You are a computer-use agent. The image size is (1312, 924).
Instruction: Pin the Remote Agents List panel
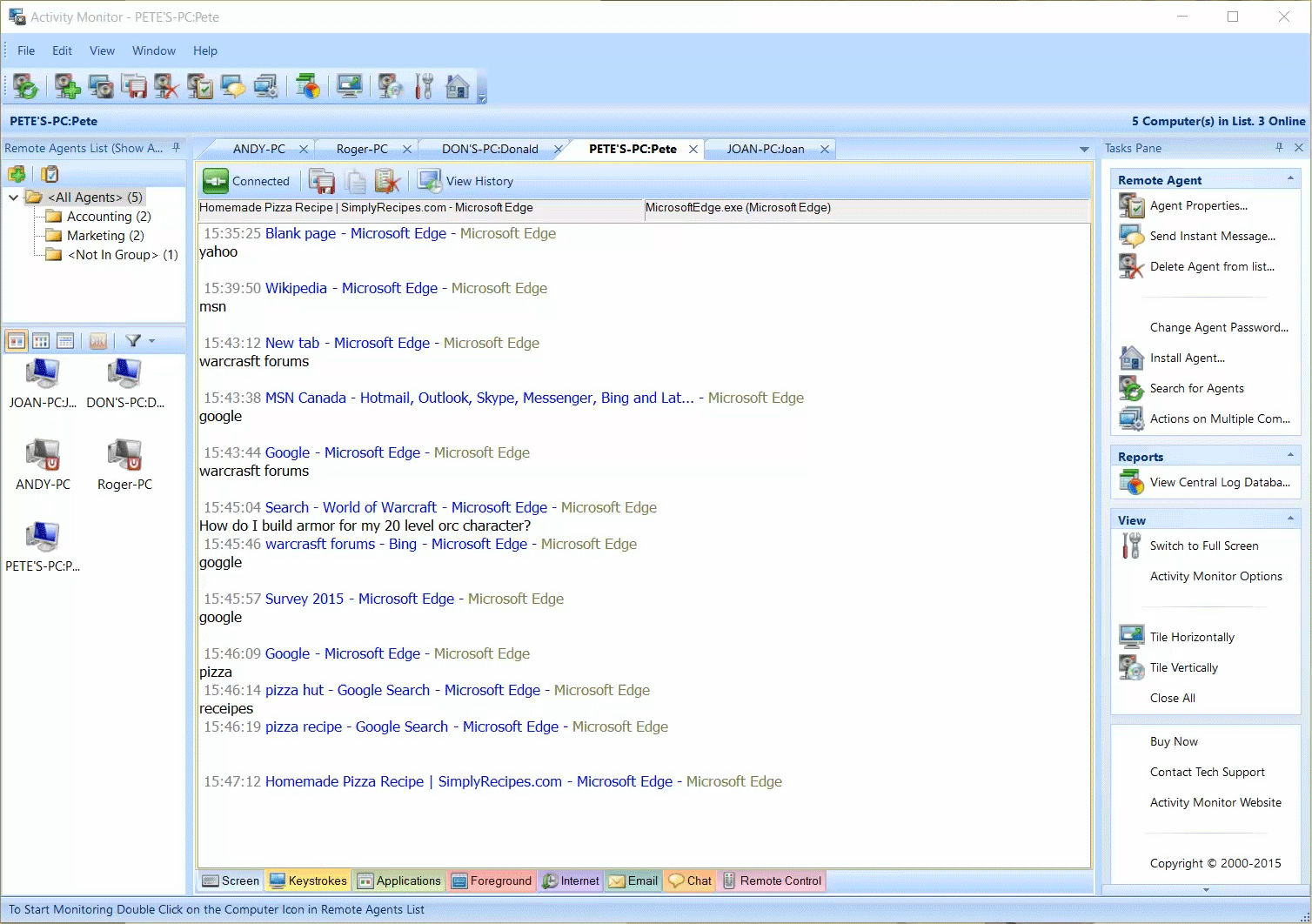pyautogui.click(x=177, y=148)
